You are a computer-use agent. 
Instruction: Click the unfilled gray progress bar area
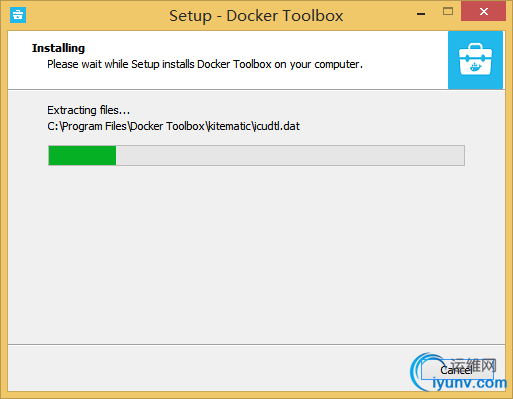290,155
